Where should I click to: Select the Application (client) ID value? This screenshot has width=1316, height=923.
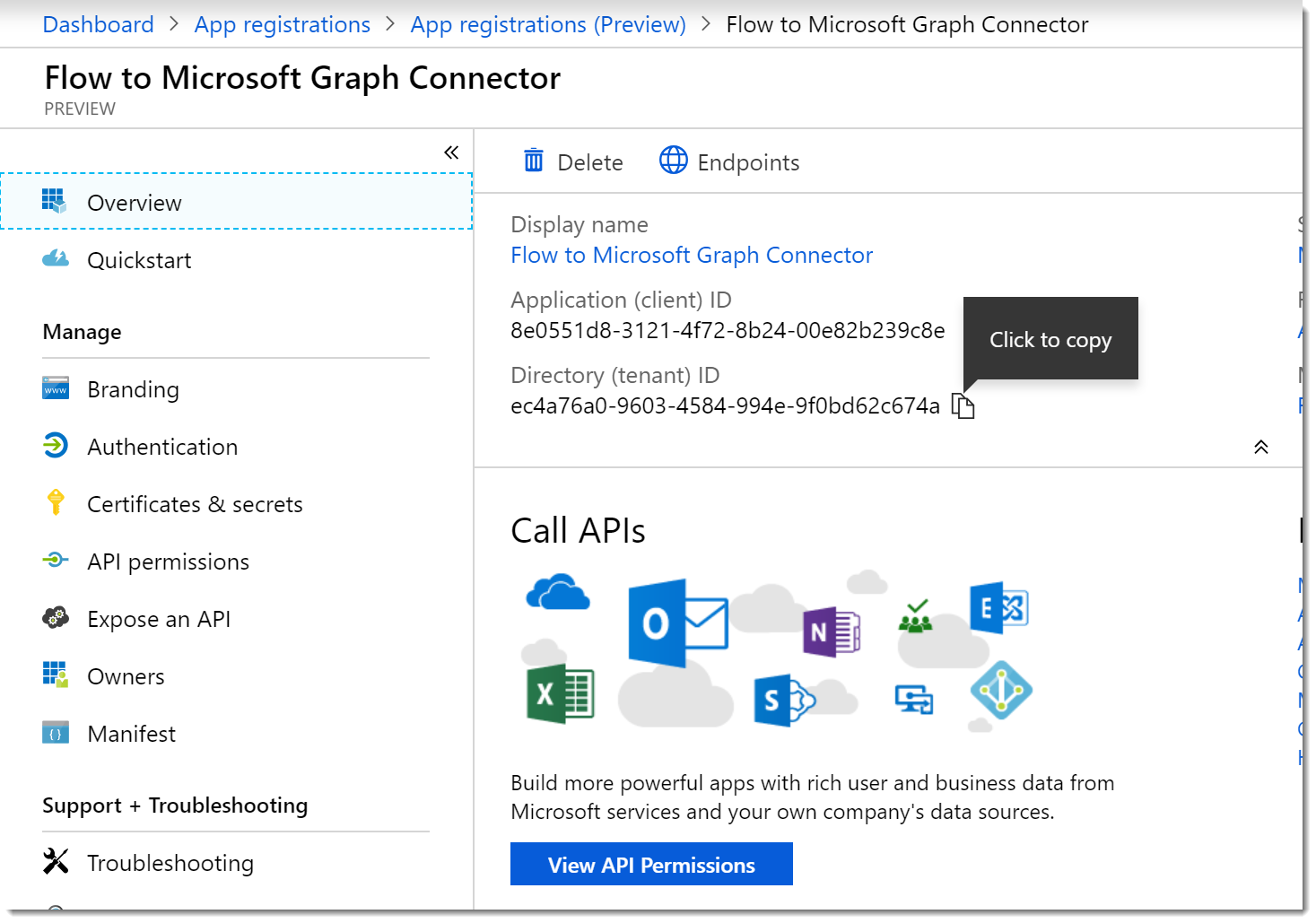point(728,330)
